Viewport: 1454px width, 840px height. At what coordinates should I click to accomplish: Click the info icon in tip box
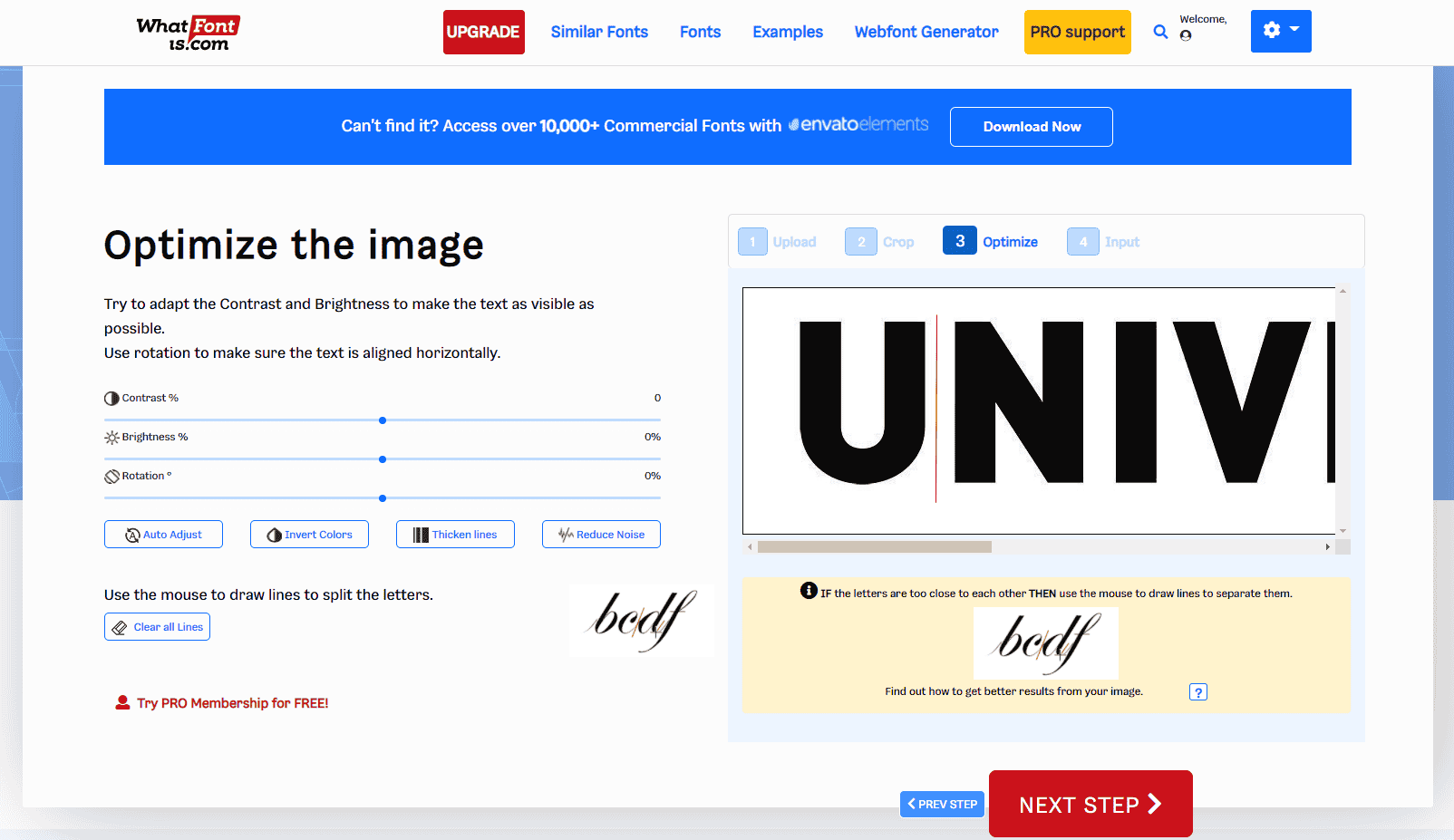pos(809,591)
